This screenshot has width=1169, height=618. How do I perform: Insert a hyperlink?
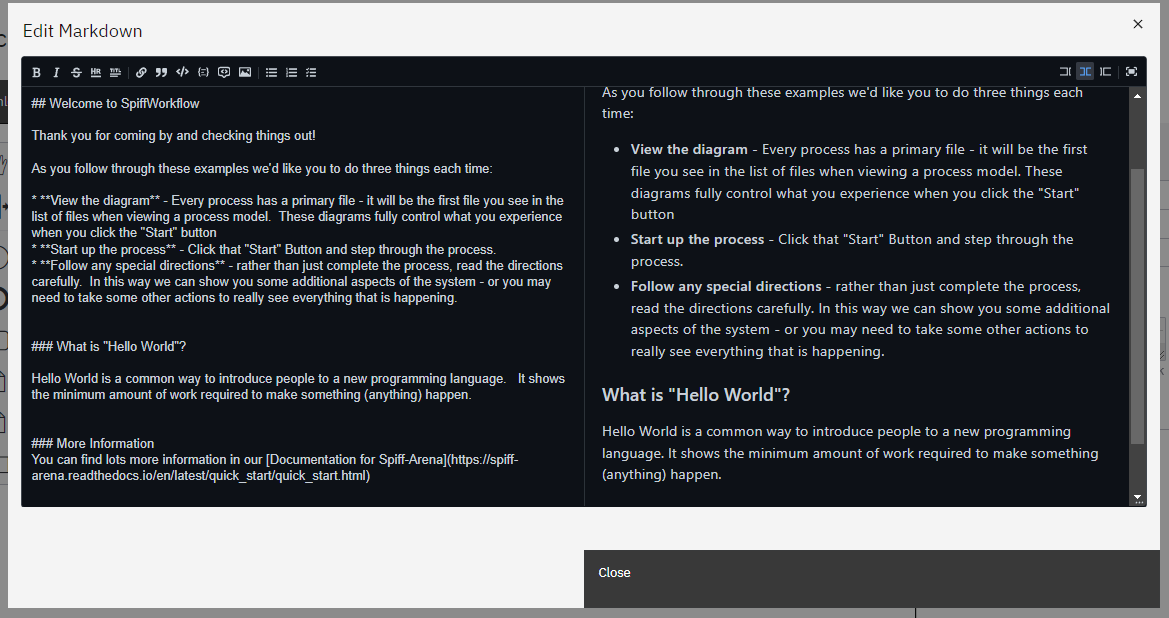142,71
